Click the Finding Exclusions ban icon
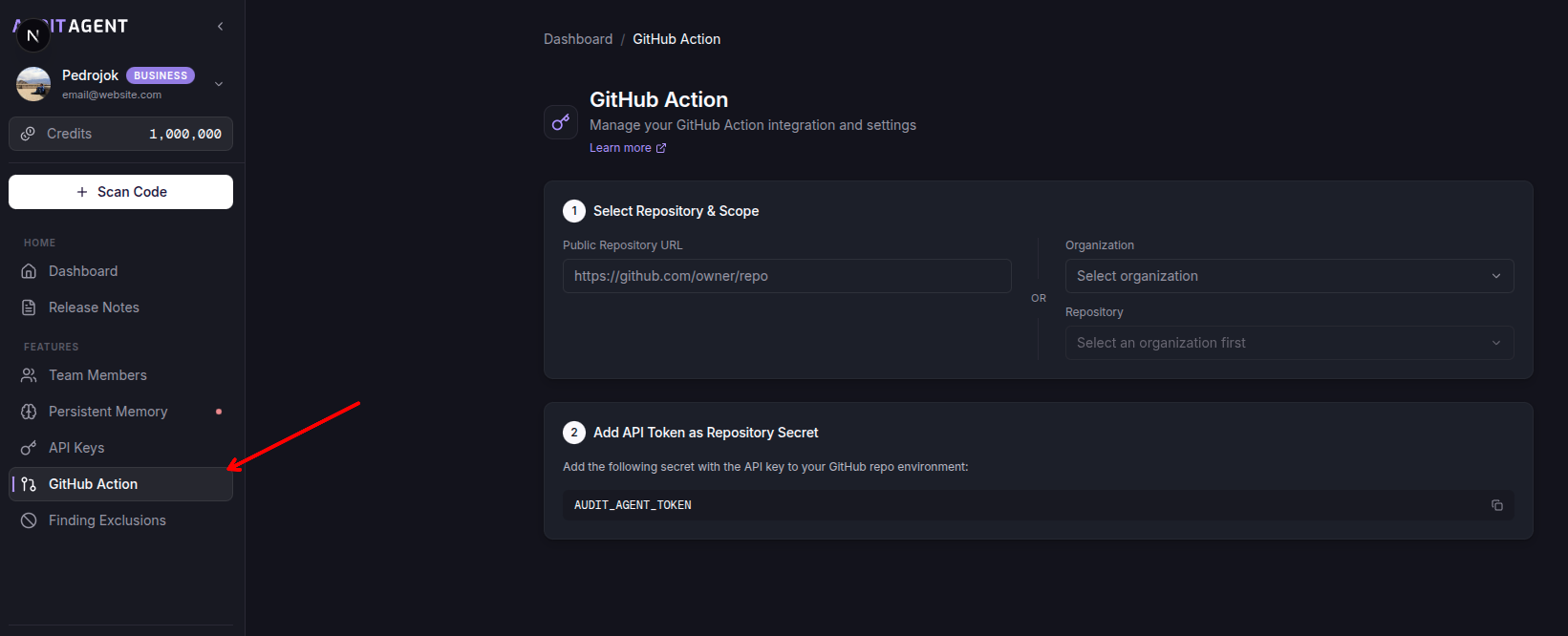Image resolution: width=1568 pixels, height=636 pixels. [29, 520]
